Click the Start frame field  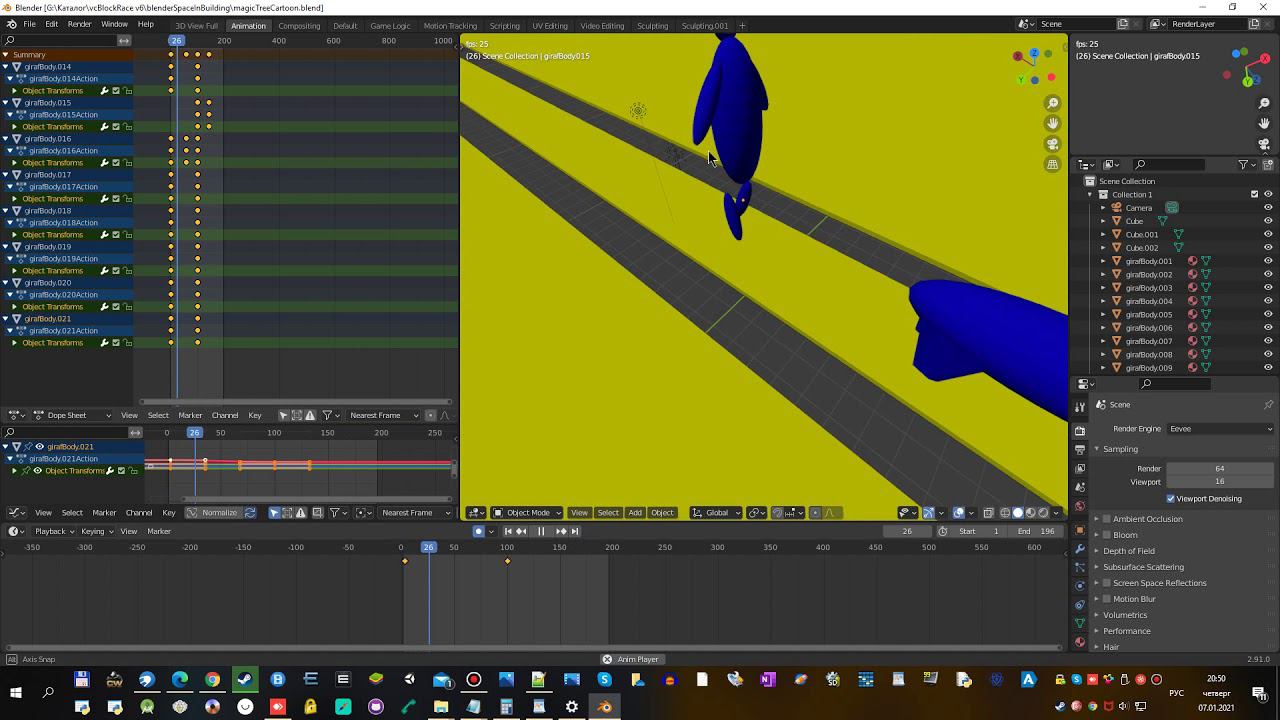click(x=978, y=531)
